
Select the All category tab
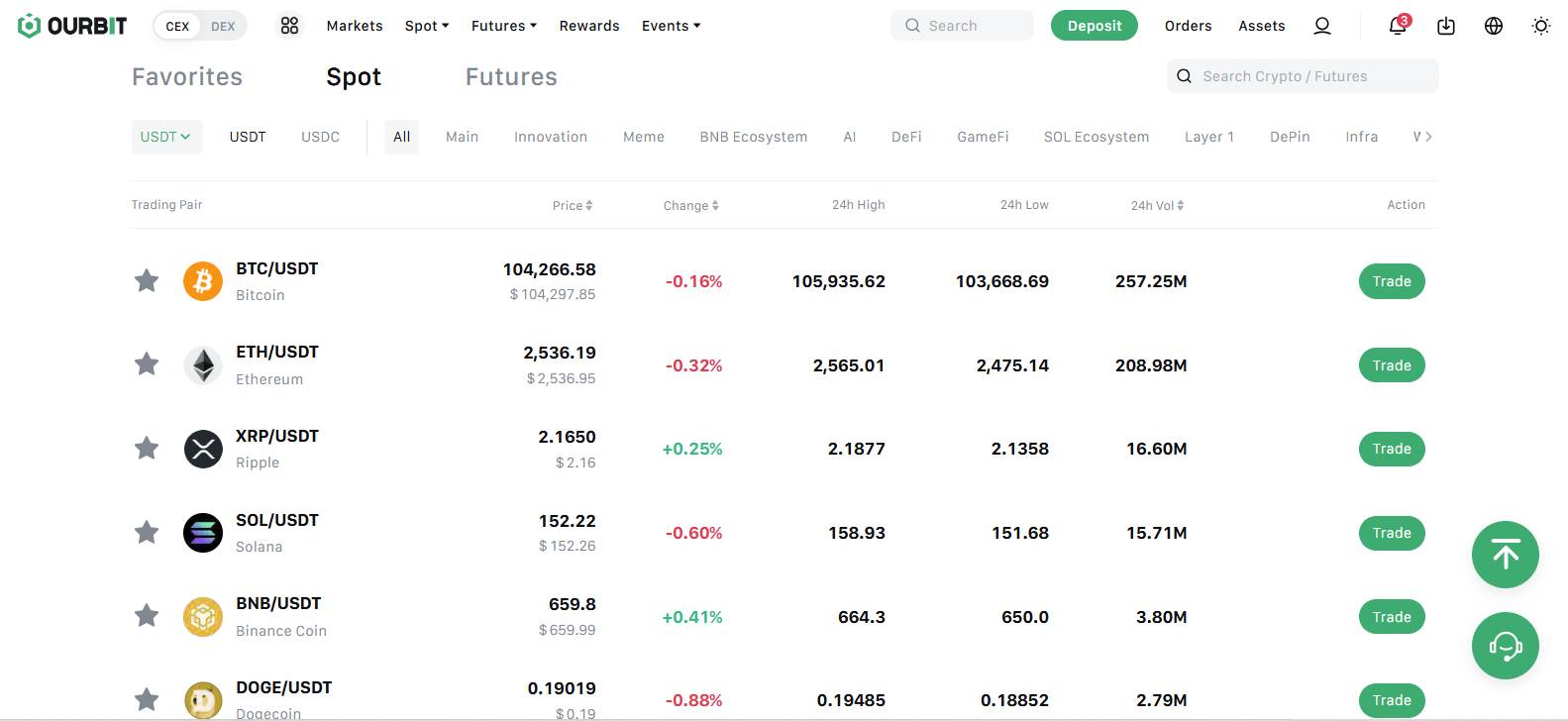pyautogui.click(x=401, y=137)
